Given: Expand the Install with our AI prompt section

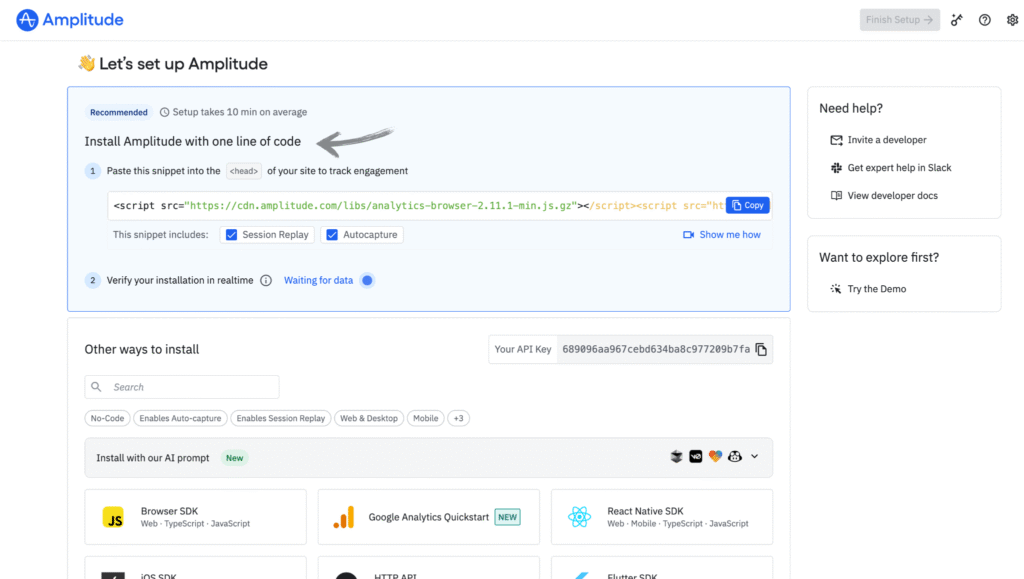Looking at the screenshot, I should (754, 457).
